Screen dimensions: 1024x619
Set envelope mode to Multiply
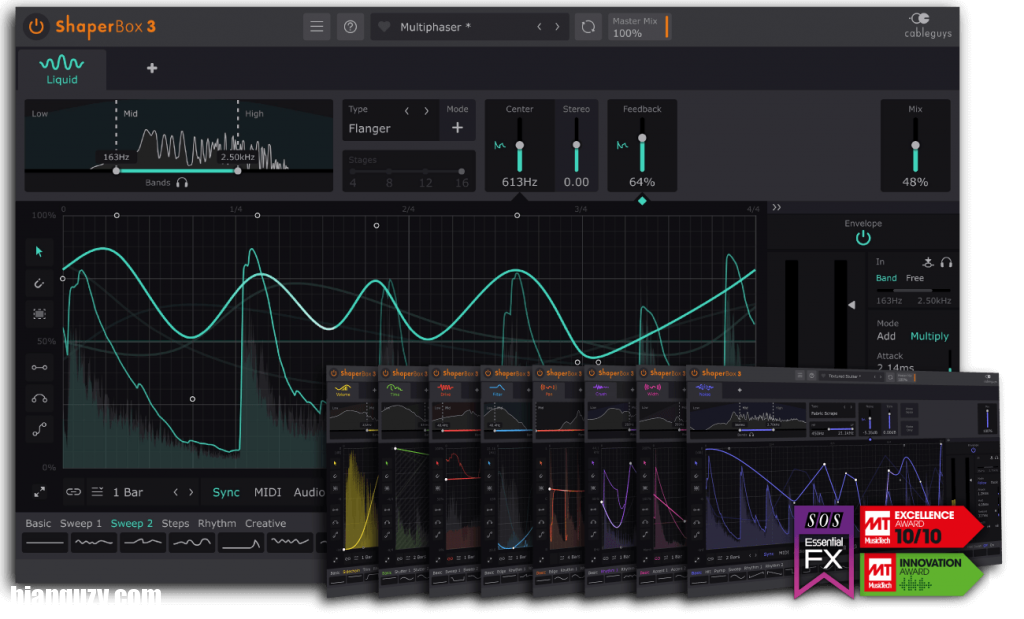click(929, 336)
